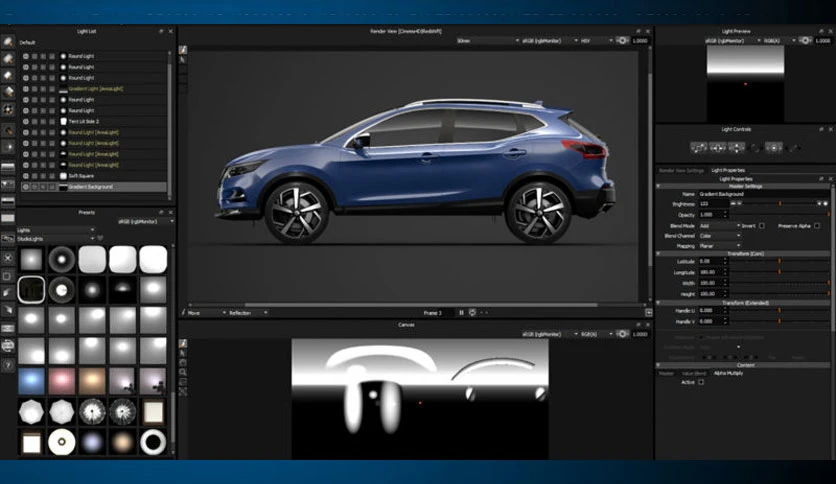Choose the pink glow light preset thumbnail
The image size is (836, 484).
tap(61, 382)
